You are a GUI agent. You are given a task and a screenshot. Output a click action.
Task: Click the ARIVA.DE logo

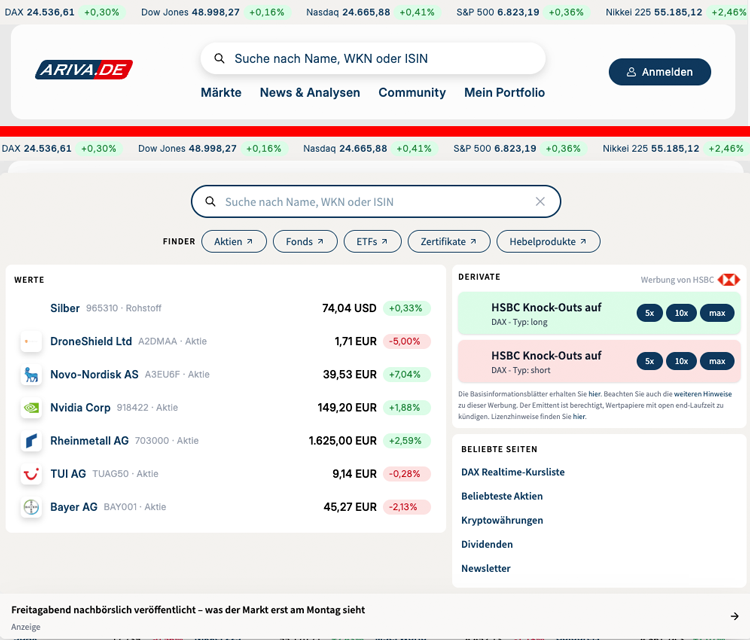tap(84, 70)
